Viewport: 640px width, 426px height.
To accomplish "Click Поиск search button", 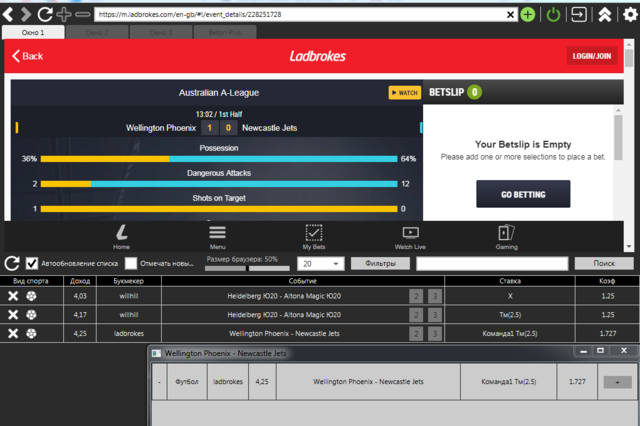I will [604, 263].
